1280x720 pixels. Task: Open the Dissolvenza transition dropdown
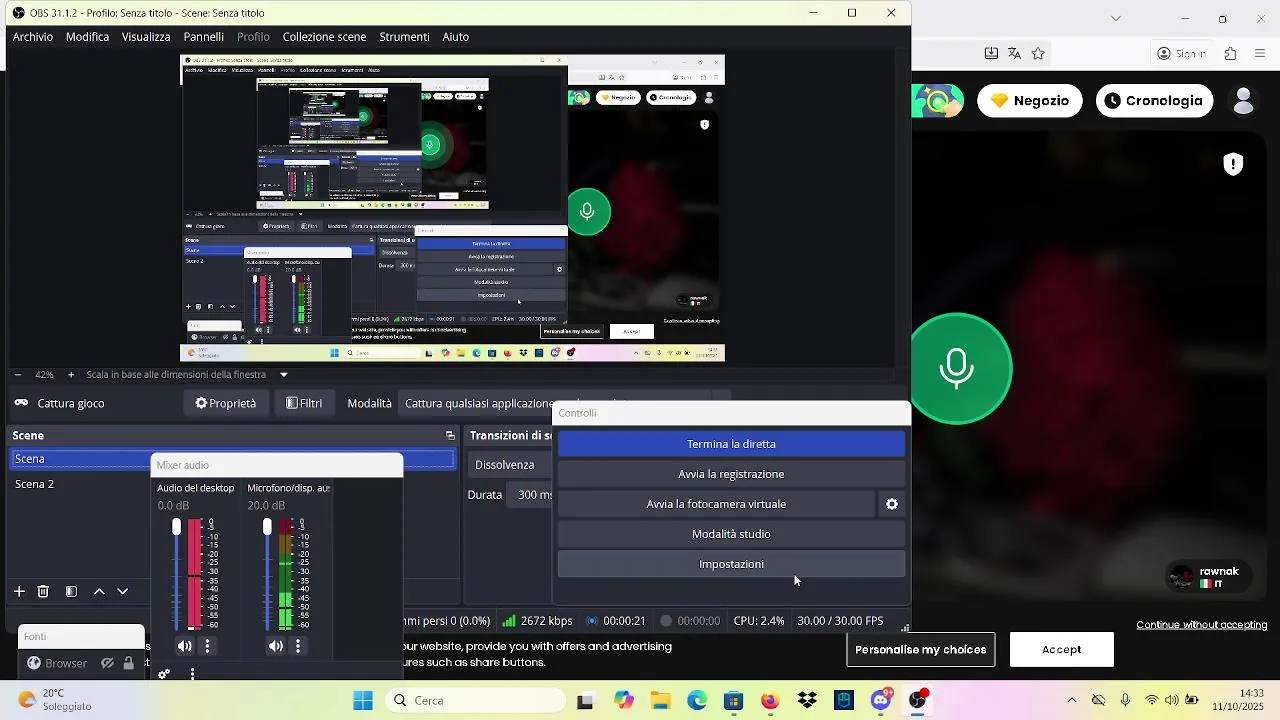510,465
